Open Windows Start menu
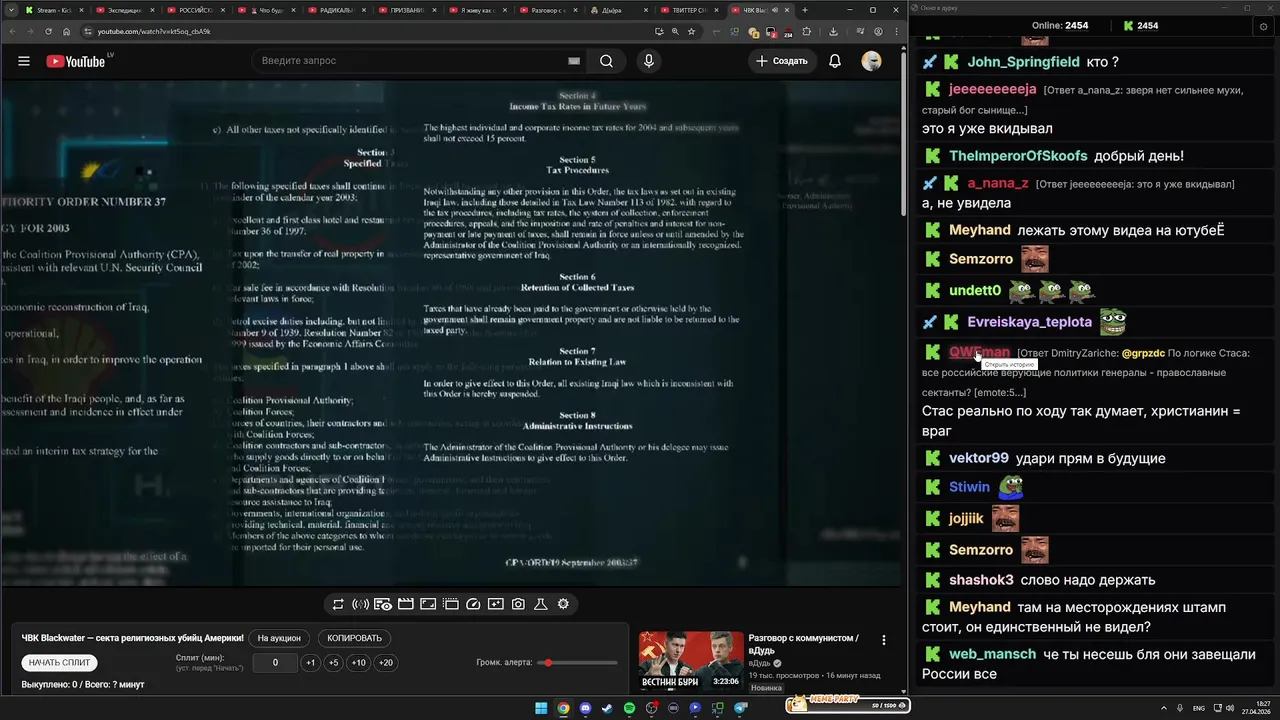The width and height of the screenshot is (1280, 720). pyautogui.click(x=541, y=708)
